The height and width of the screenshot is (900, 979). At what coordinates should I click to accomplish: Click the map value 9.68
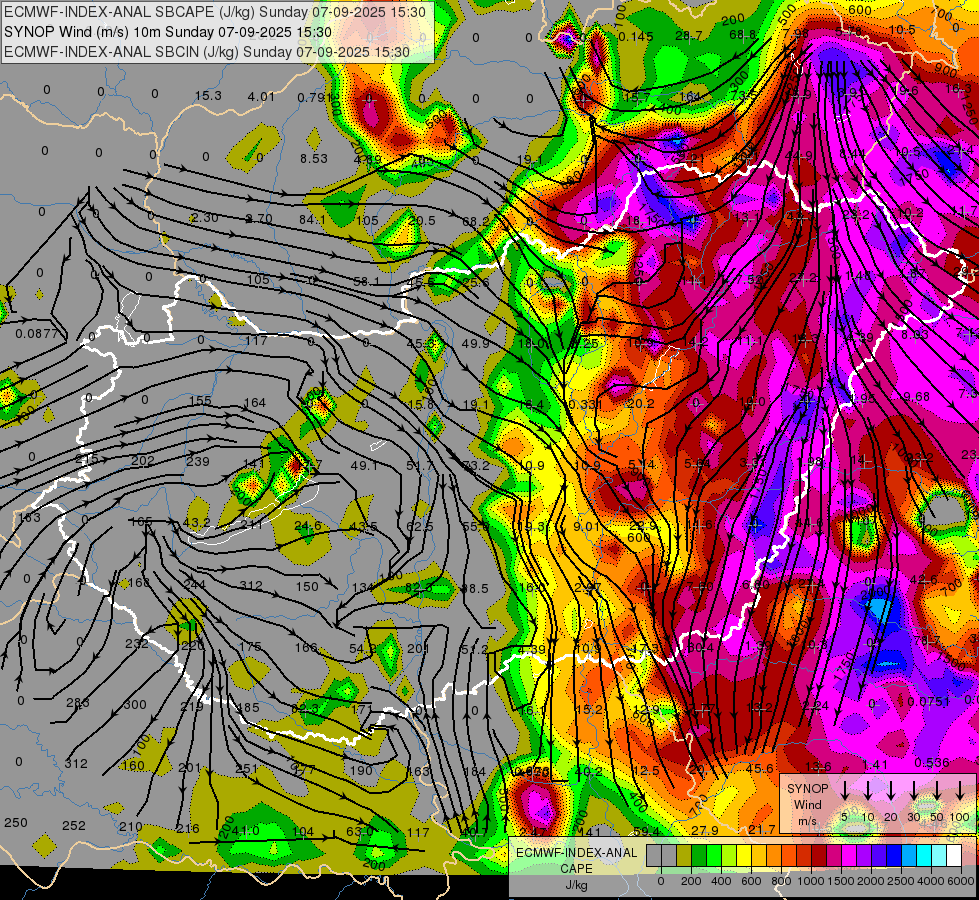click(x=917, y=397)
